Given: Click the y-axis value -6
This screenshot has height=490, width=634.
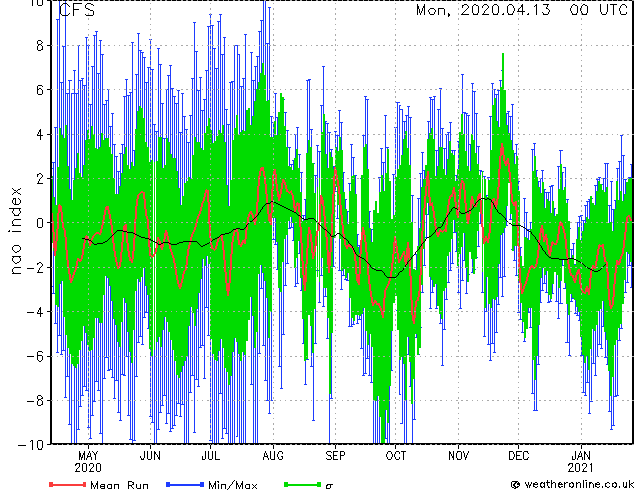Looking at the screenshot, I should click(35, 356).
